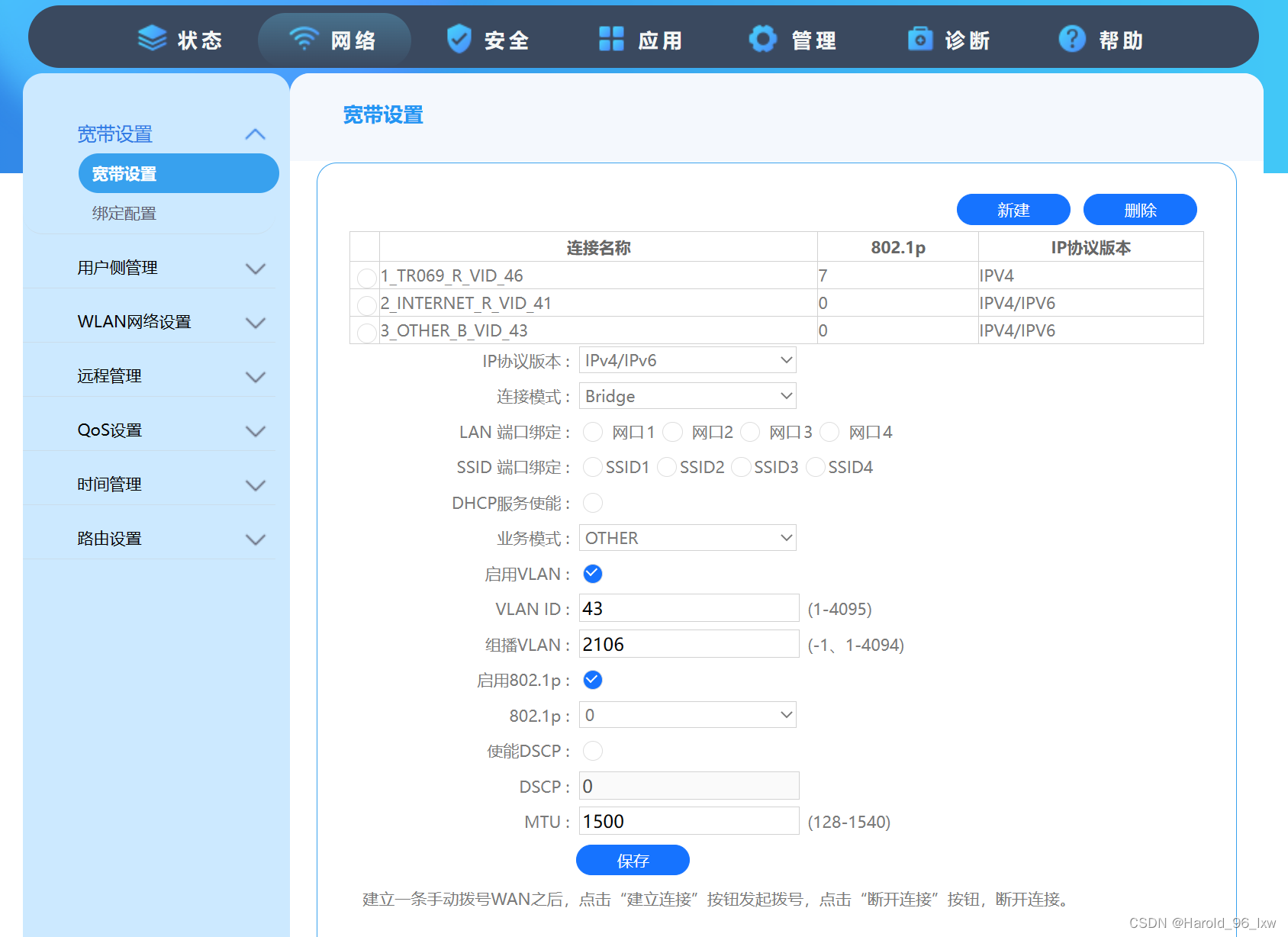This screenshot has height=937, width=1288.
Task: Open the 802.1p priority dropdown
Action: pyautogui.click(x=687, y=715)
